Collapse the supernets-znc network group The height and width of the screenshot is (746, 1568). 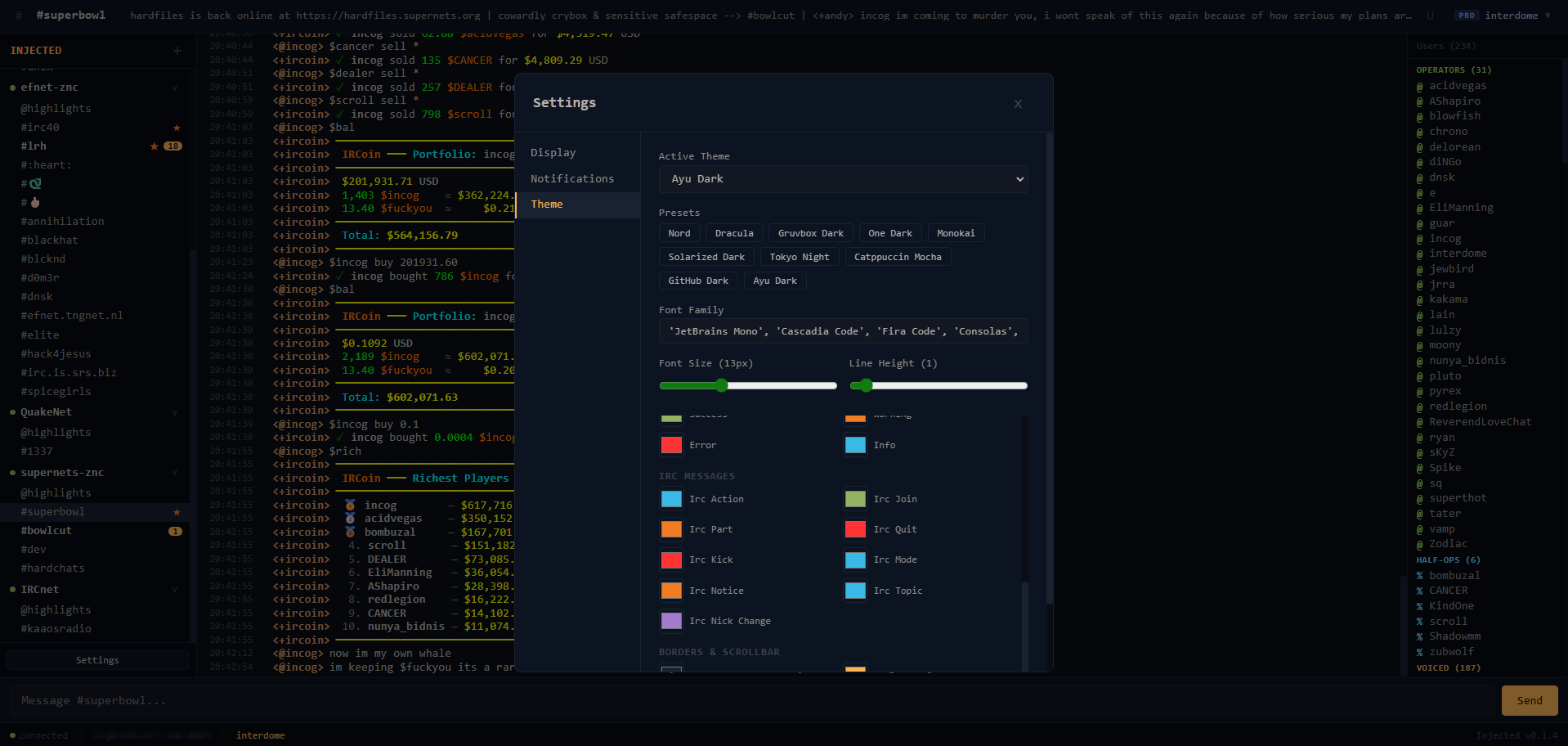tap(174, 473)
